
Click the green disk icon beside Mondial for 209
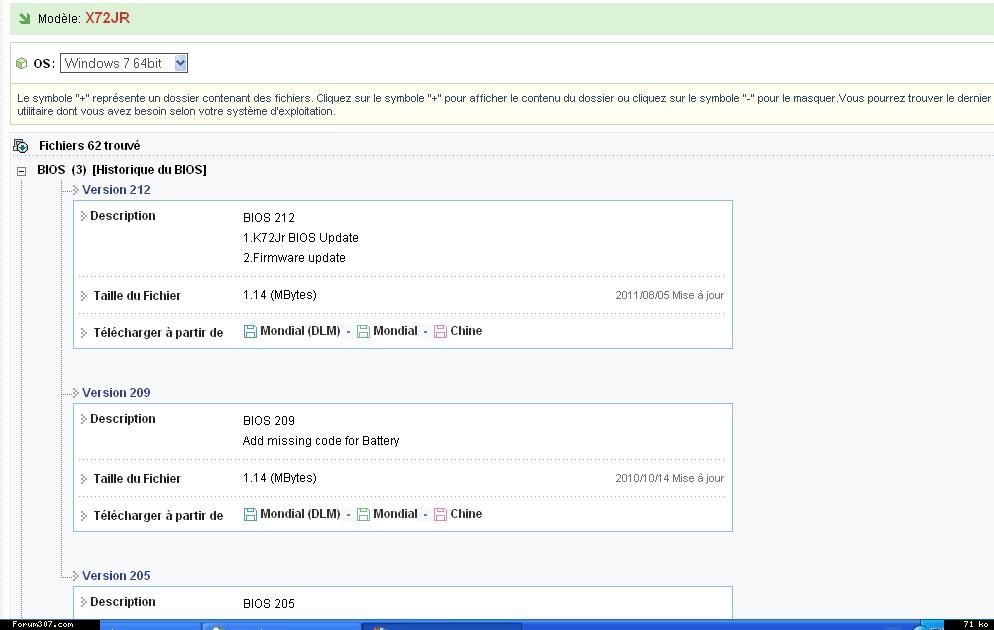(x=363, y=515)
